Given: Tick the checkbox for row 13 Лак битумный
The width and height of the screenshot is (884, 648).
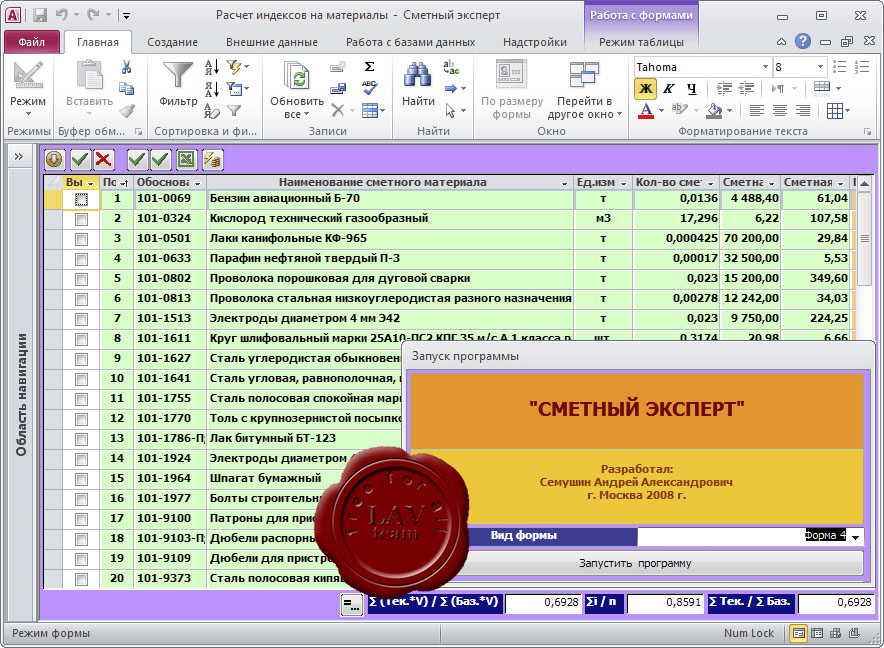Looking at the screenshot, I should pos(81,439).
